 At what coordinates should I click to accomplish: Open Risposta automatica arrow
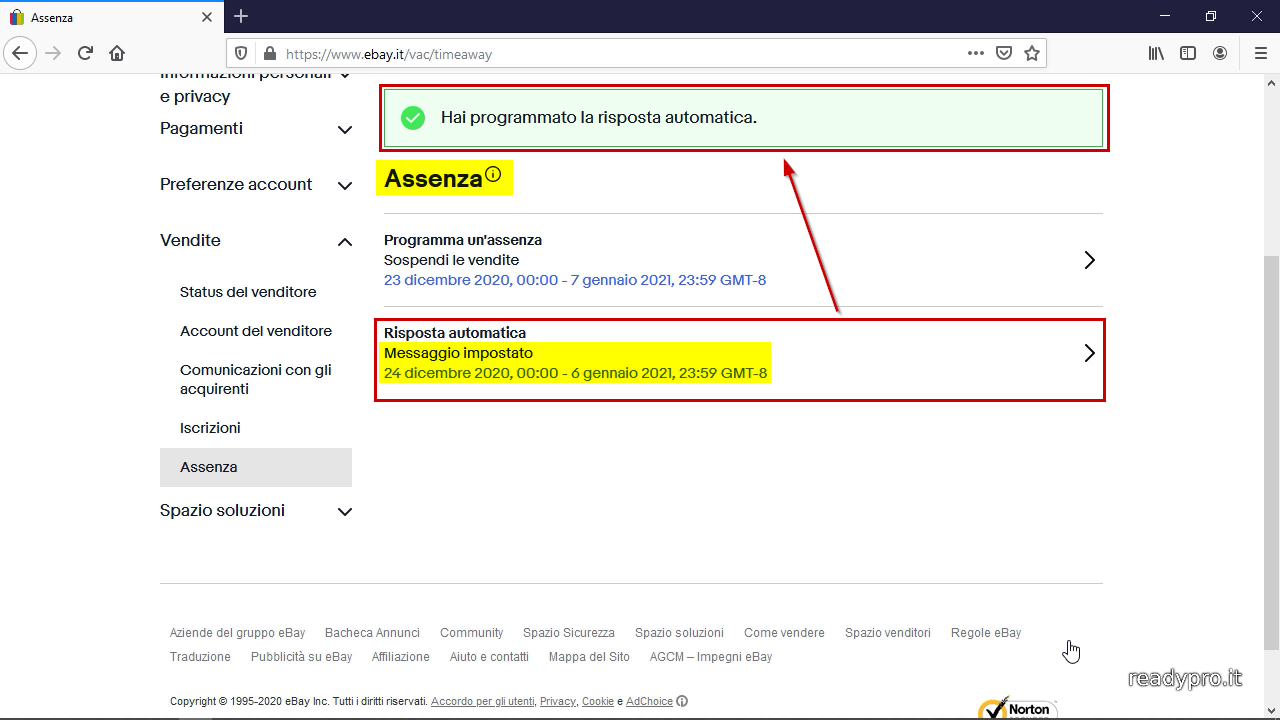(x=1090, y=353)
